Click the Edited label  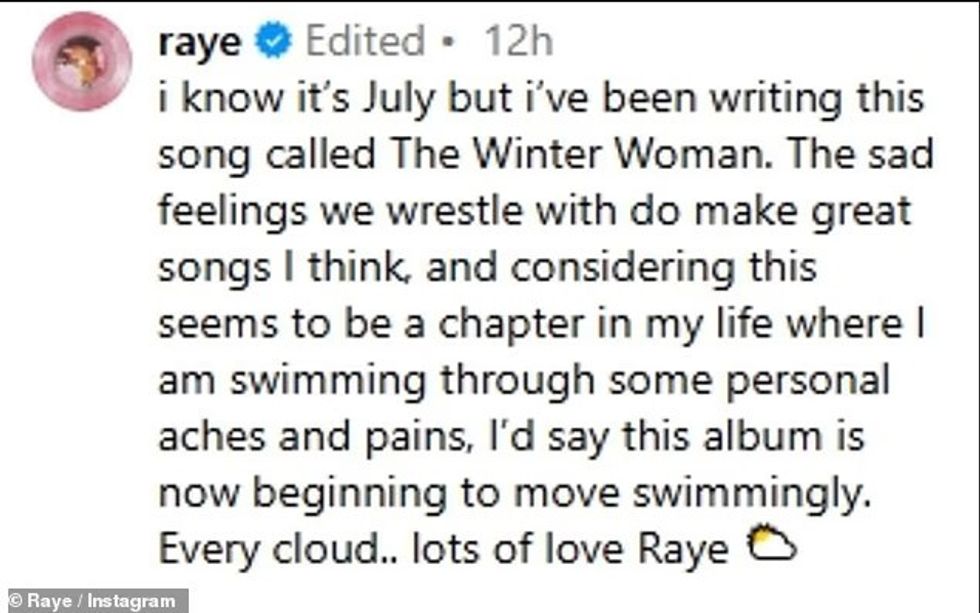tap(365, 42)
